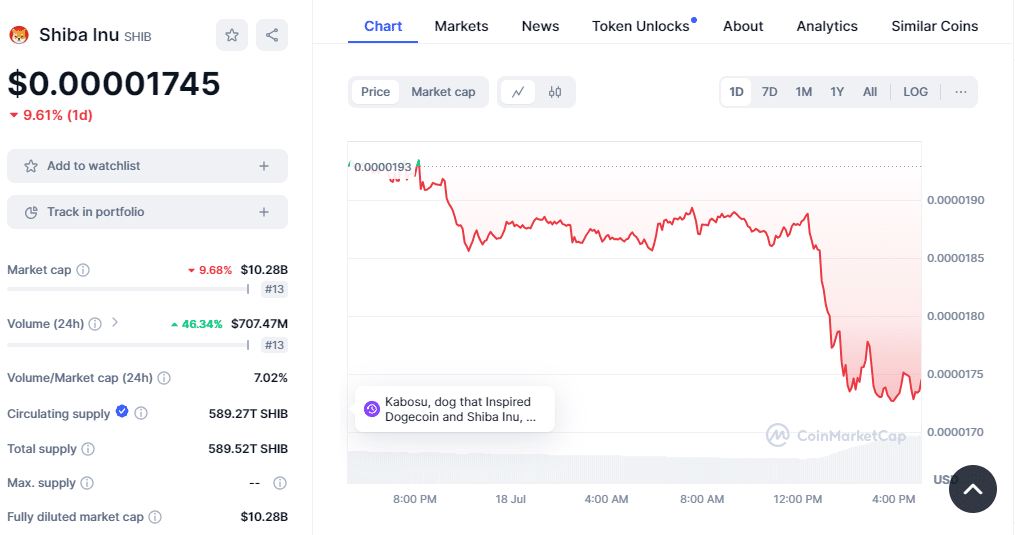Click the plus icon on Add to watchlist
The height and width of the screenshot is (535, 1015).
264,166
